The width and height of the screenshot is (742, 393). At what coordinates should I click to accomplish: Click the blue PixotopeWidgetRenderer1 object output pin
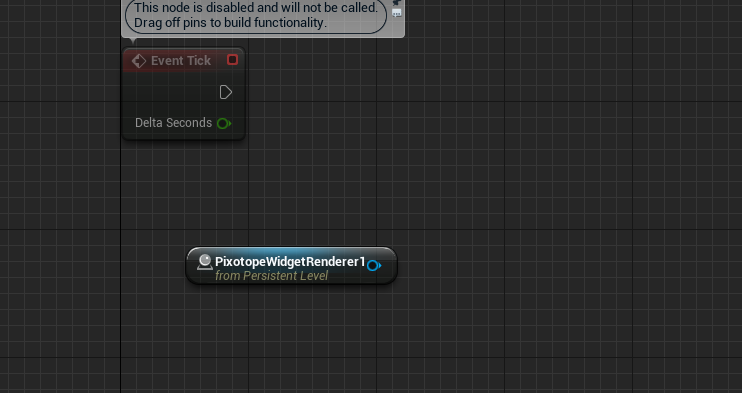tap(374, 266)
